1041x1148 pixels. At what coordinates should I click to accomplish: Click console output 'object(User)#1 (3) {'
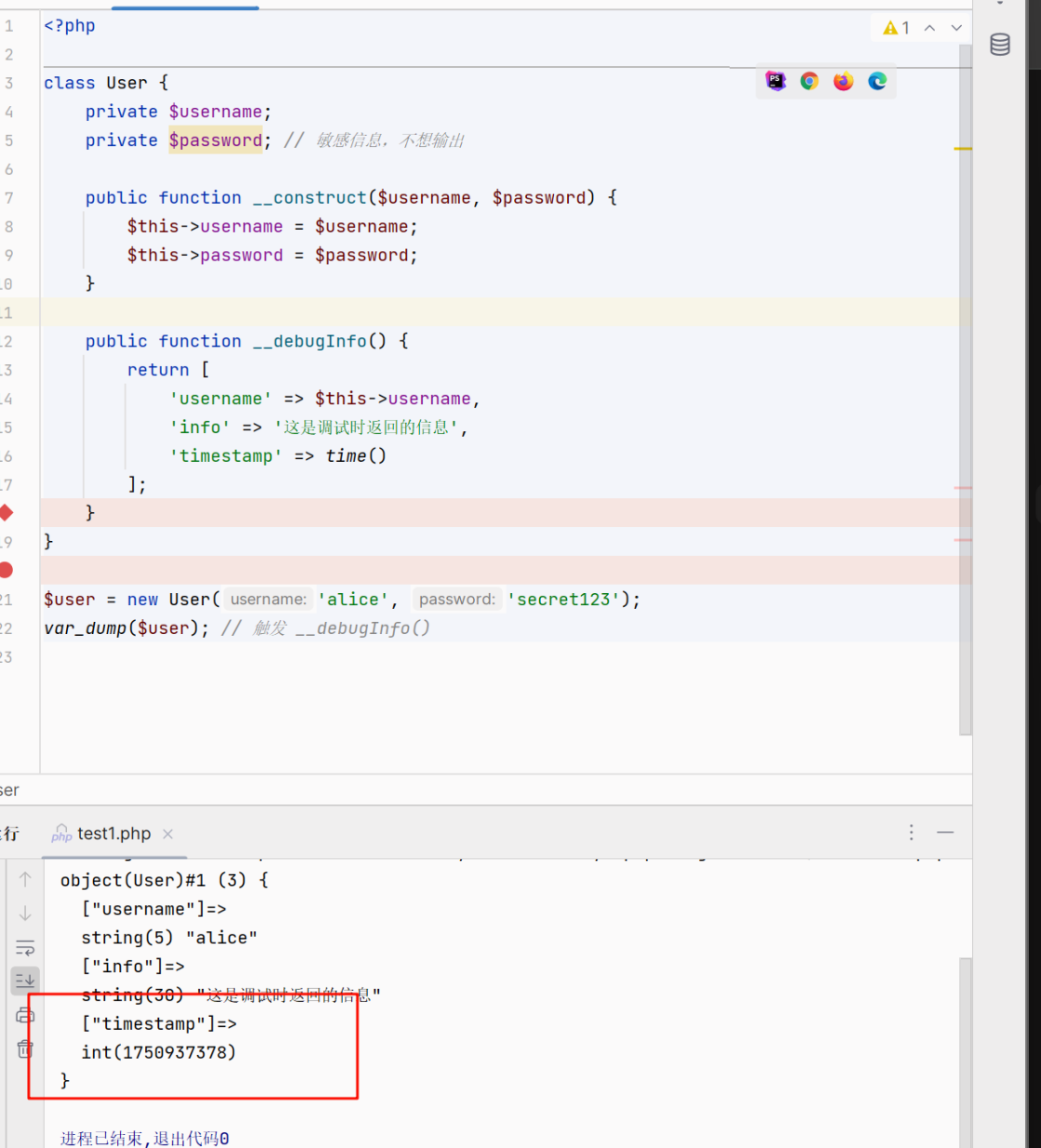[x=165, y=880]
